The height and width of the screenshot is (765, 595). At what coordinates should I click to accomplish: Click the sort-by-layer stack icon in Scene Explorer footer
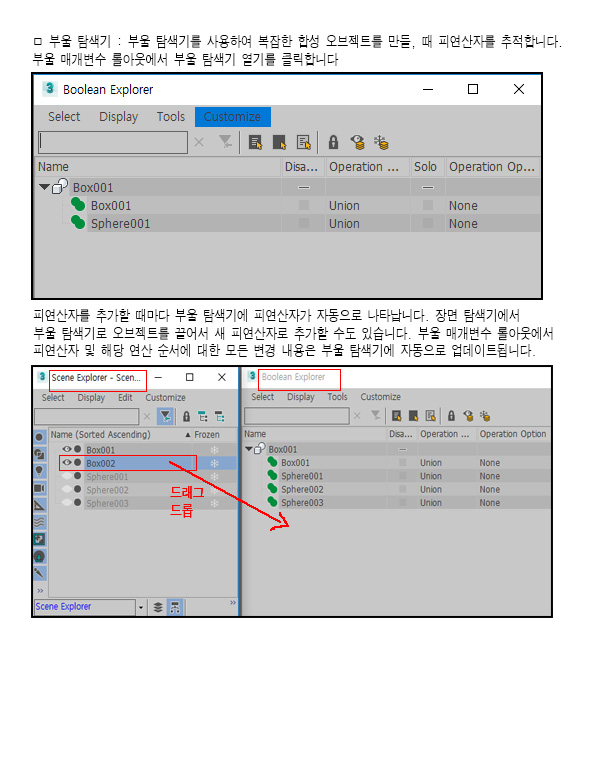point(158,607)
